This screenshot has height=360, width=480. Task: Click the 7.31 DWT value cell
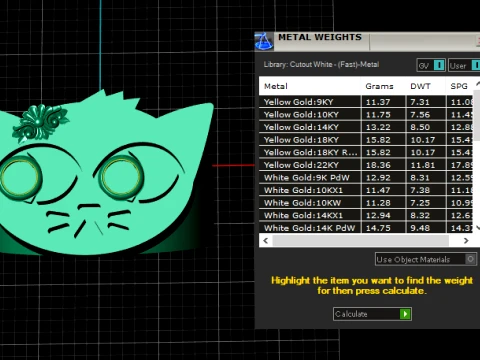(x=426, y=102)
